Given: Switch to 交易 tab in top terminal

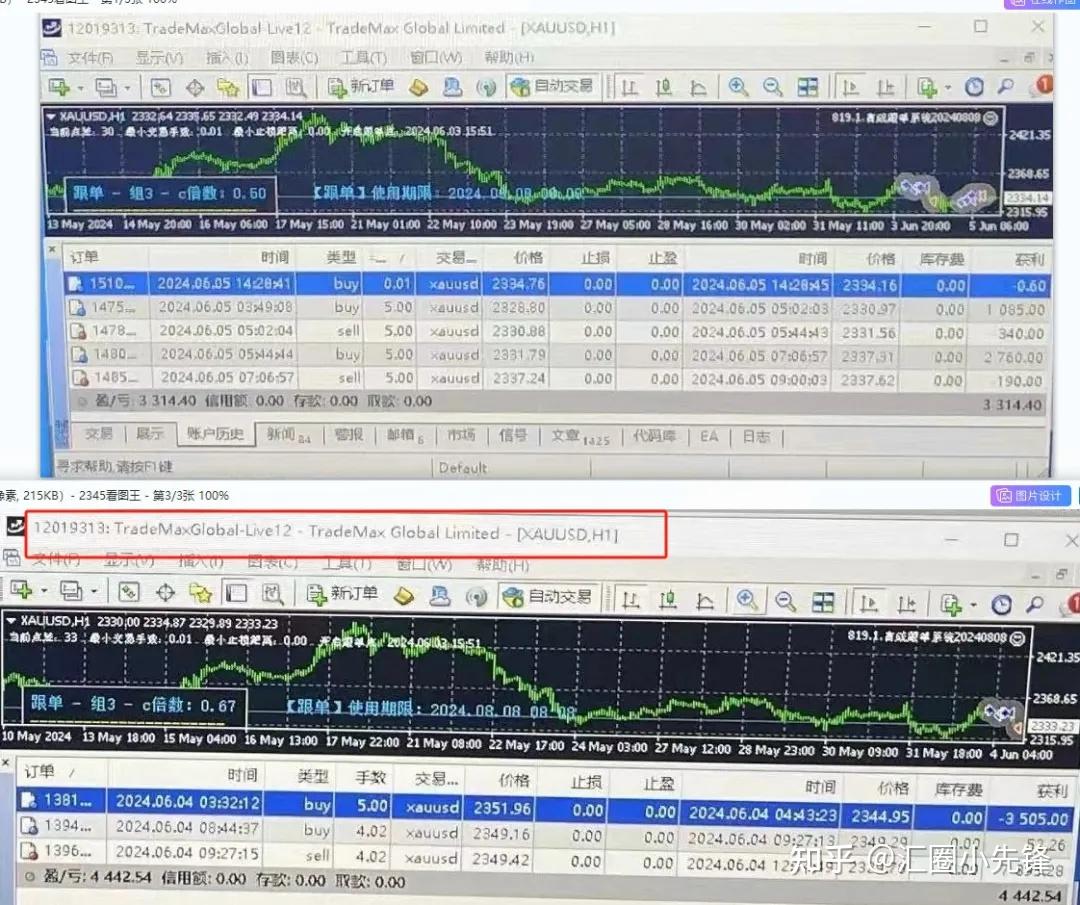Looking at the screenshot, I should (x=98, y=434).
